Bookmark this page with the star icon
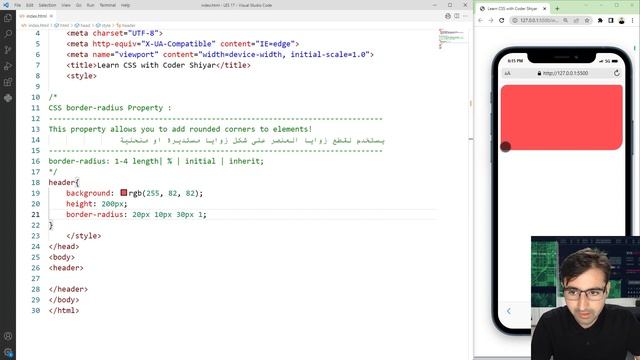Image resolution: width=640 pixels, height=360 pixels. [x=587, y=20]
